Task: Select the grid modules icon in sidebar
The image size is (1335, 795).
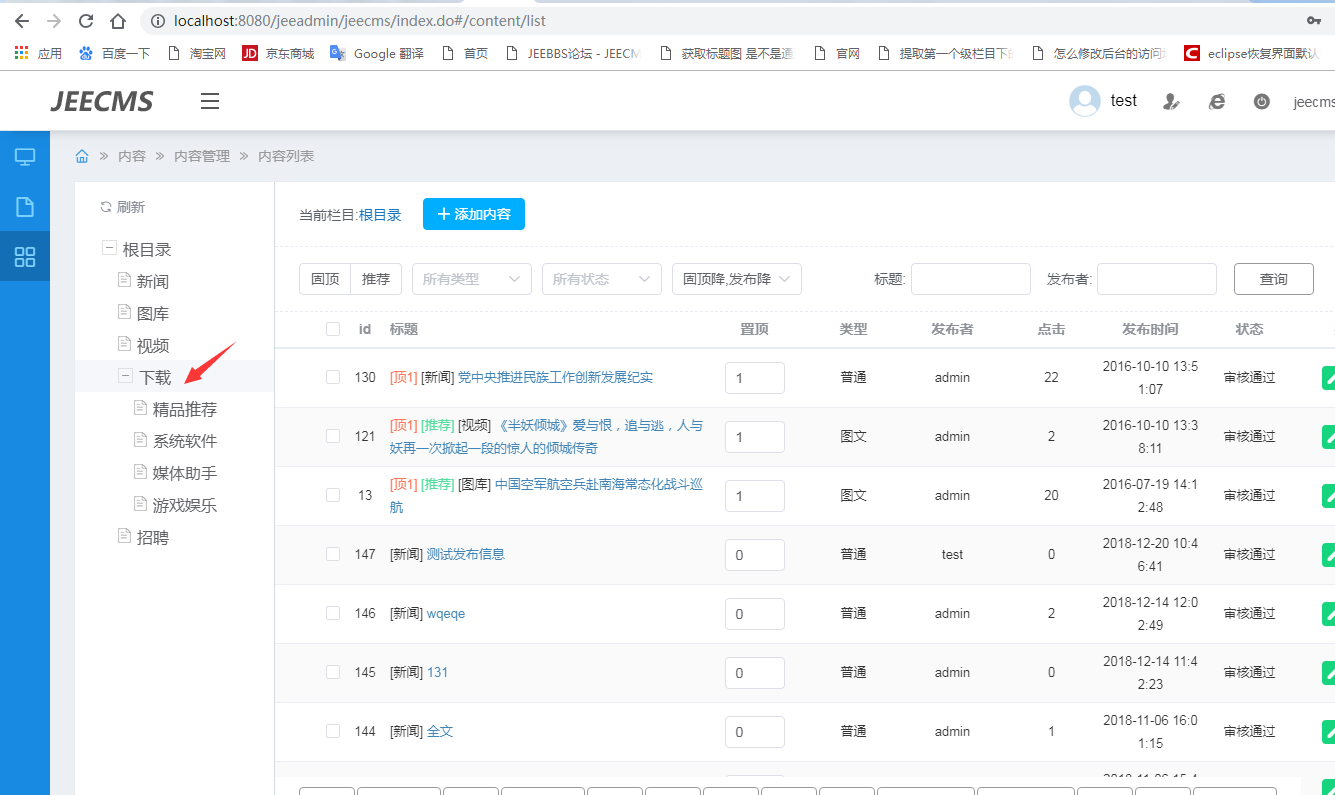Action: click(x=25, y=257)
